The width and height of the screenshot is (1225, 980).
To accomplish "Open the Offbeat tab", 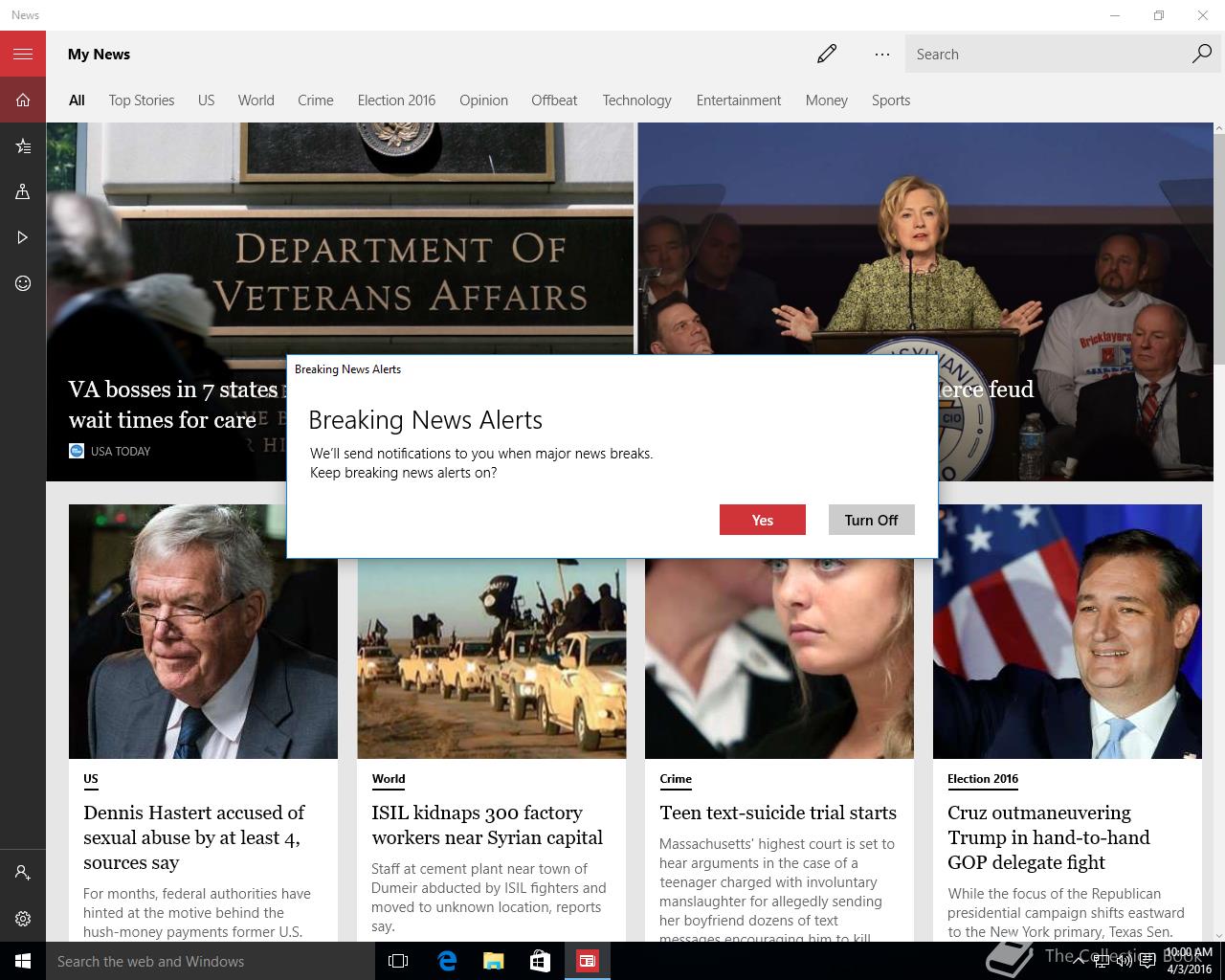I will click(554, 100).
